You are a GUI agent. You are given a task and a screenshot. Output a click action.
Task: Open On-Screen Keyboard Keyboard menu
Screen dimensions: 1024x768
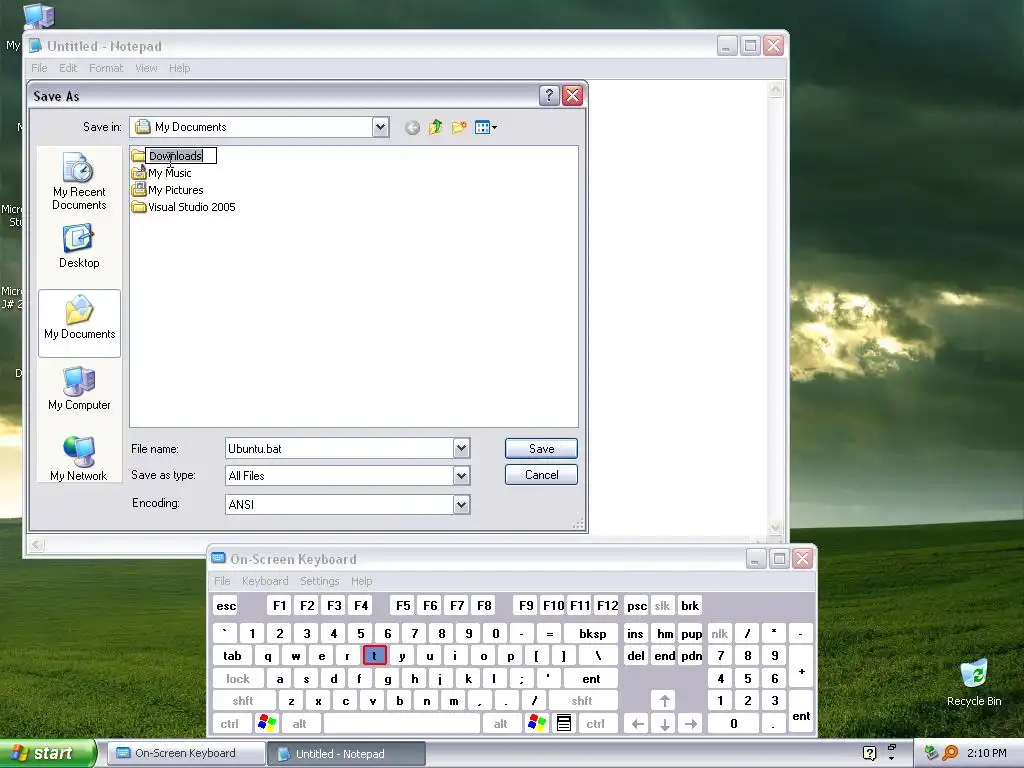pos(264,581)
